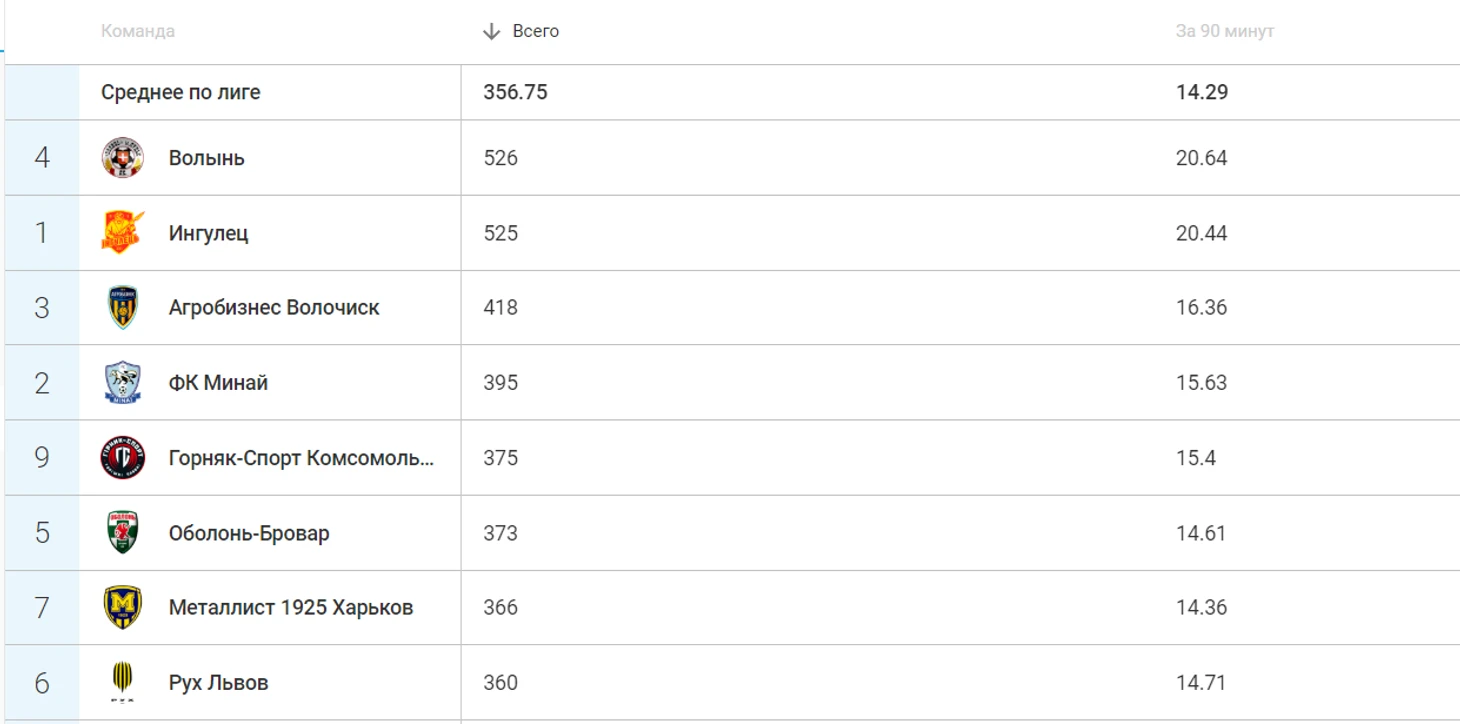Click the Оболонь-Бровар team badge
The width and height of the screenshot is (1460, 724).
tap(123, 532)
